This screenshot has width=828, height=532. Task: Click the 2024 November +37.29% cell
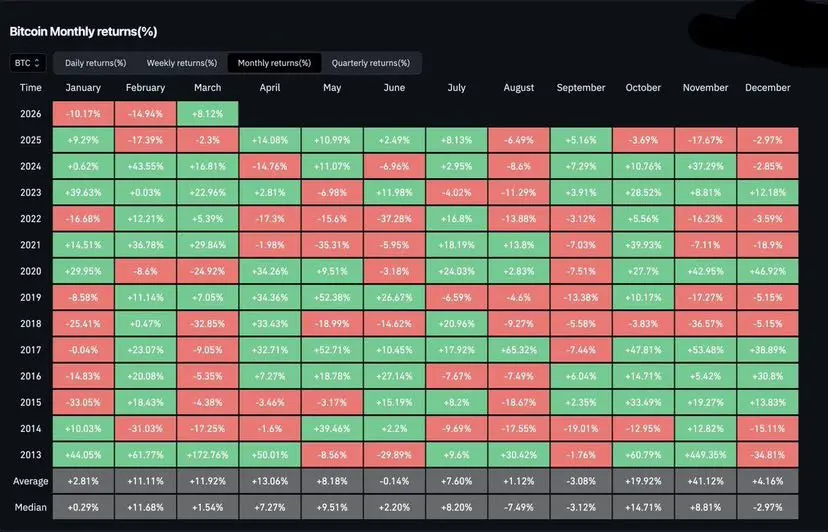click(705, 166)
